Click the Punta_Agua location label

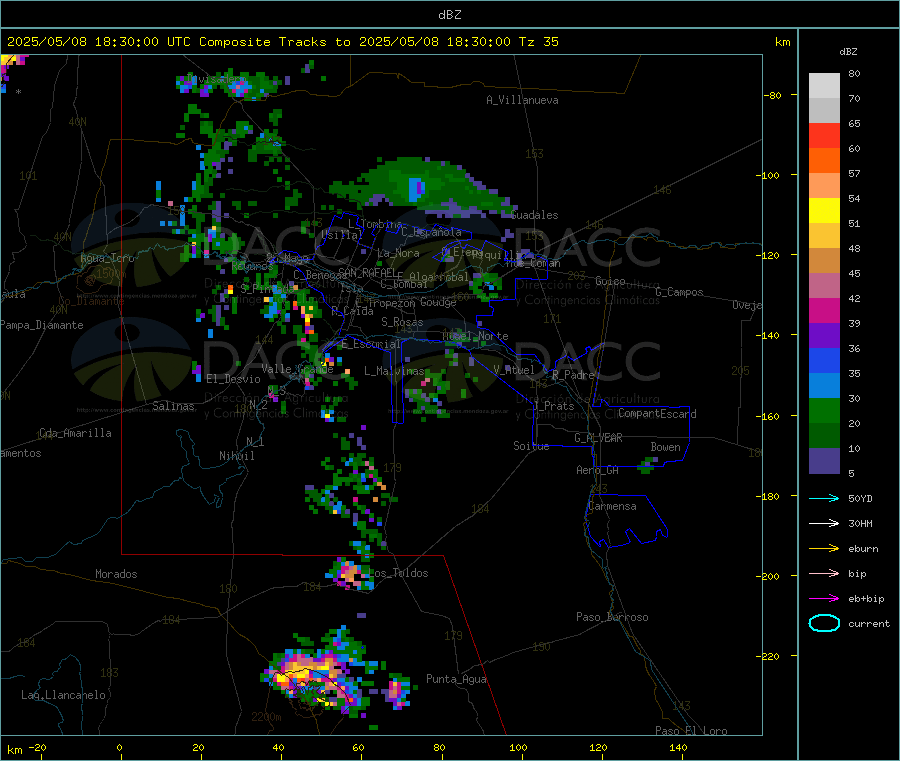pos(456,679)
